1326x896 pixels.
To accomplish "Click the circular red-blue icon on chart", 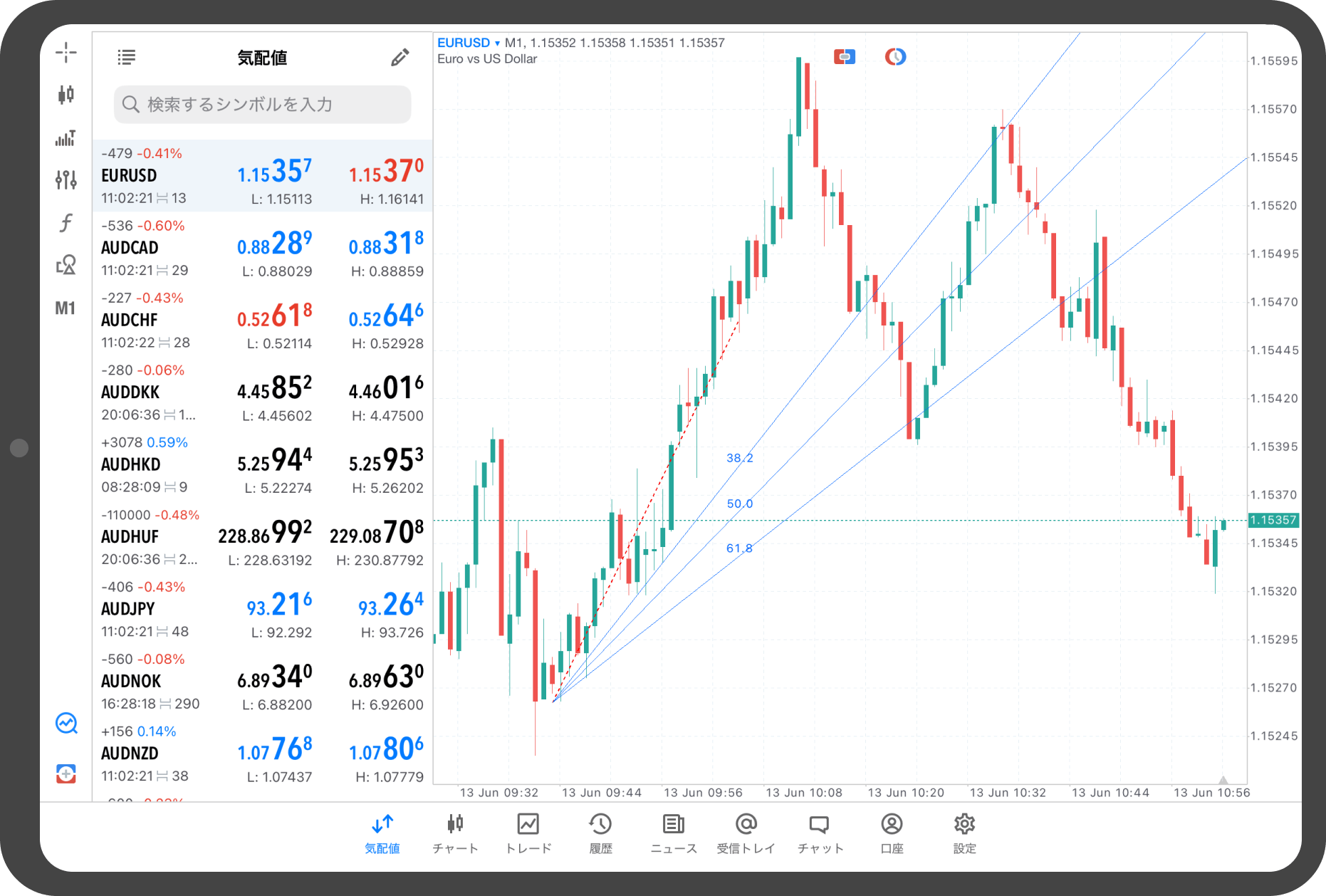I will tap(895, 56).
